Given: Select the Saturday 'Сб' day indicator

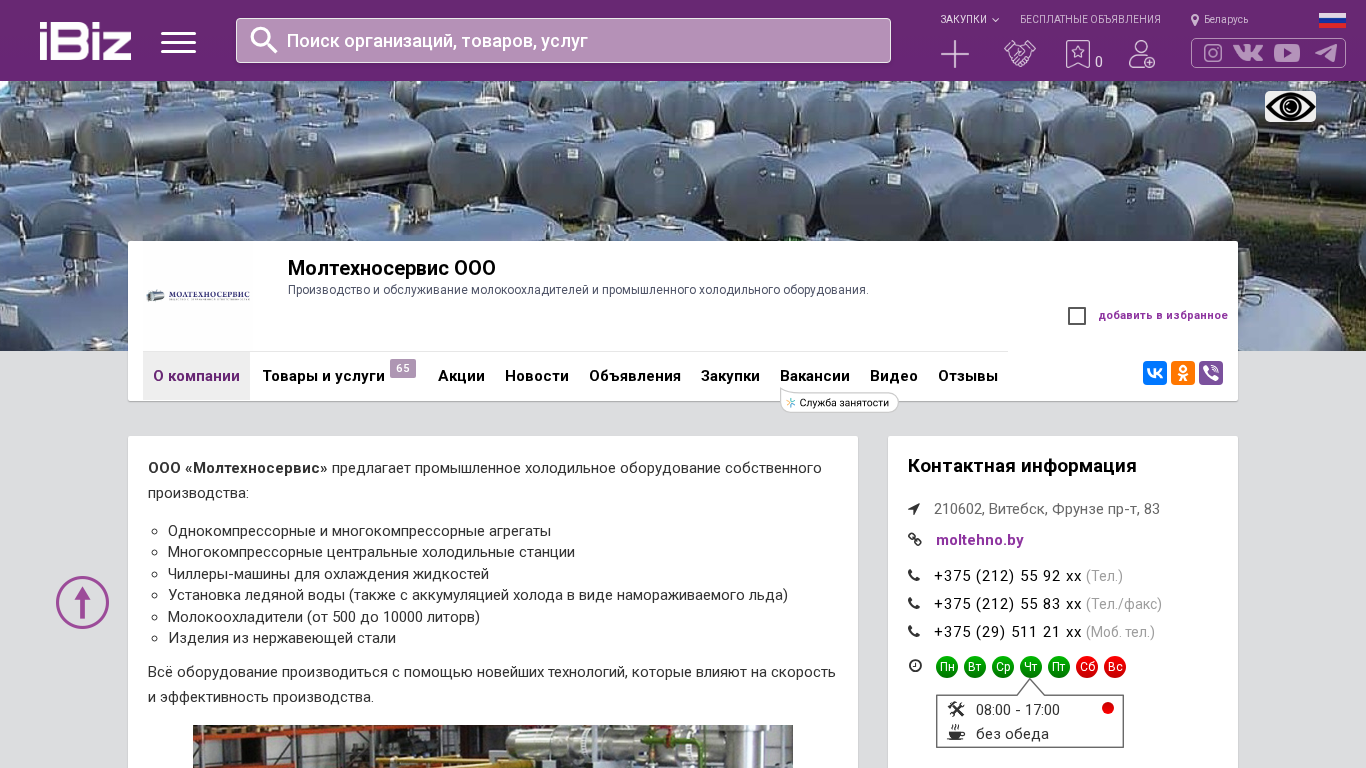Looking at the screenshot, I should tap(1087, 667).
